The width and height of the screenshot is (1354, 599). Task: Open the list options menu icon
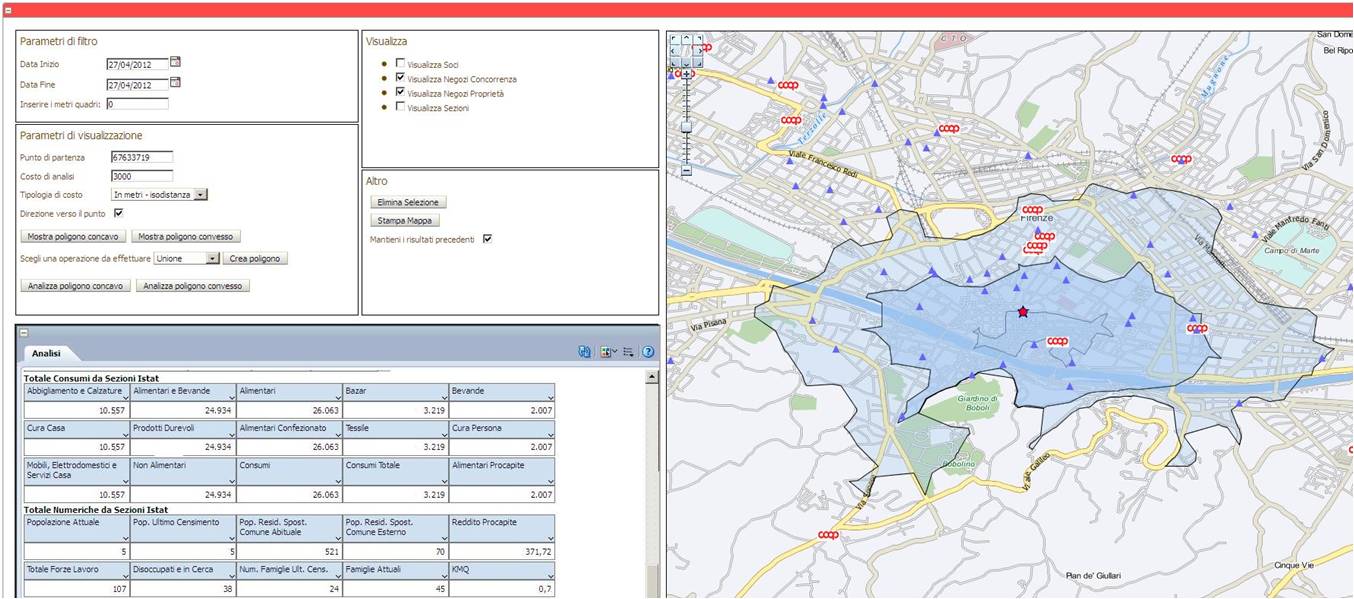tap(628, 352)
